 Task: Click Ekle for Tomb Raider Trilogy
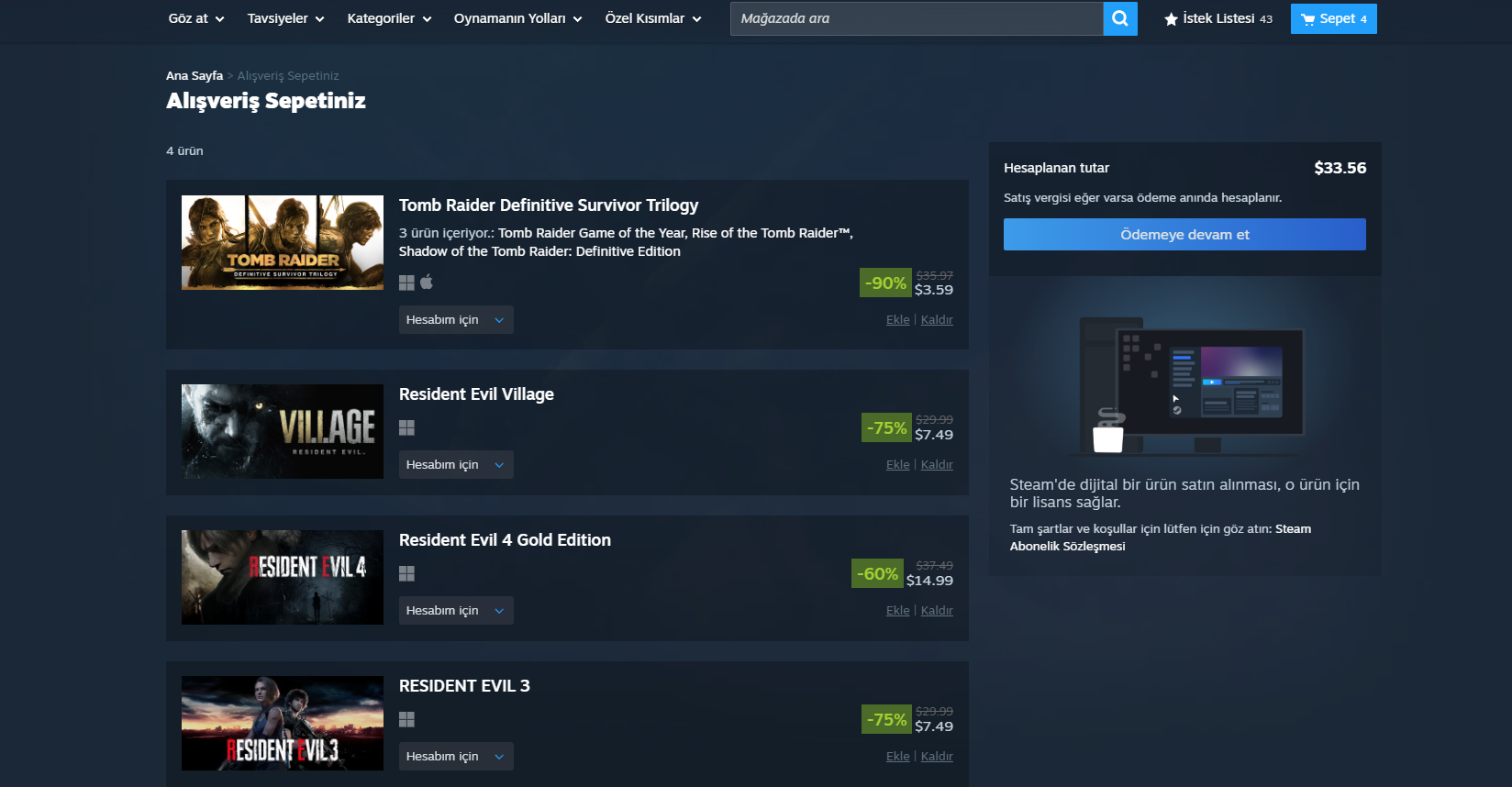point(898,320)
